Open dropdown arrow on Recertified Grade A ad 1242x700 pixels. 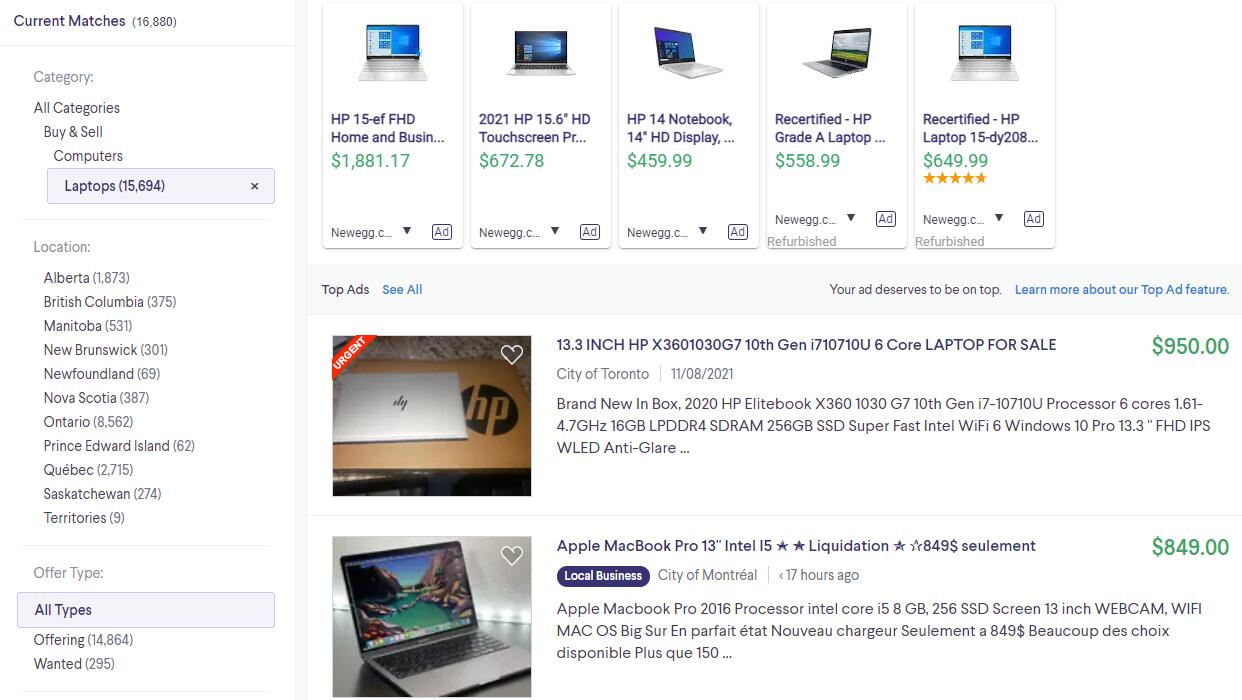851,218
